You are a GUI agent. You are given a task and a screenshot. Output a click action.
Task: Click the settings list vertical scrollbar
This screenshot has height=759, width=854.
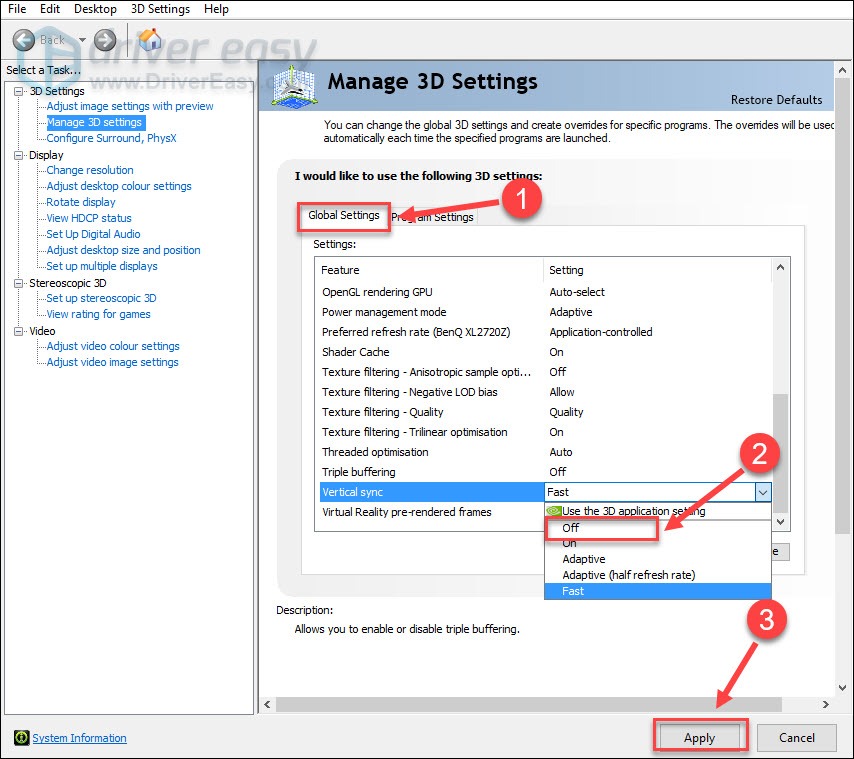point(781,440)
